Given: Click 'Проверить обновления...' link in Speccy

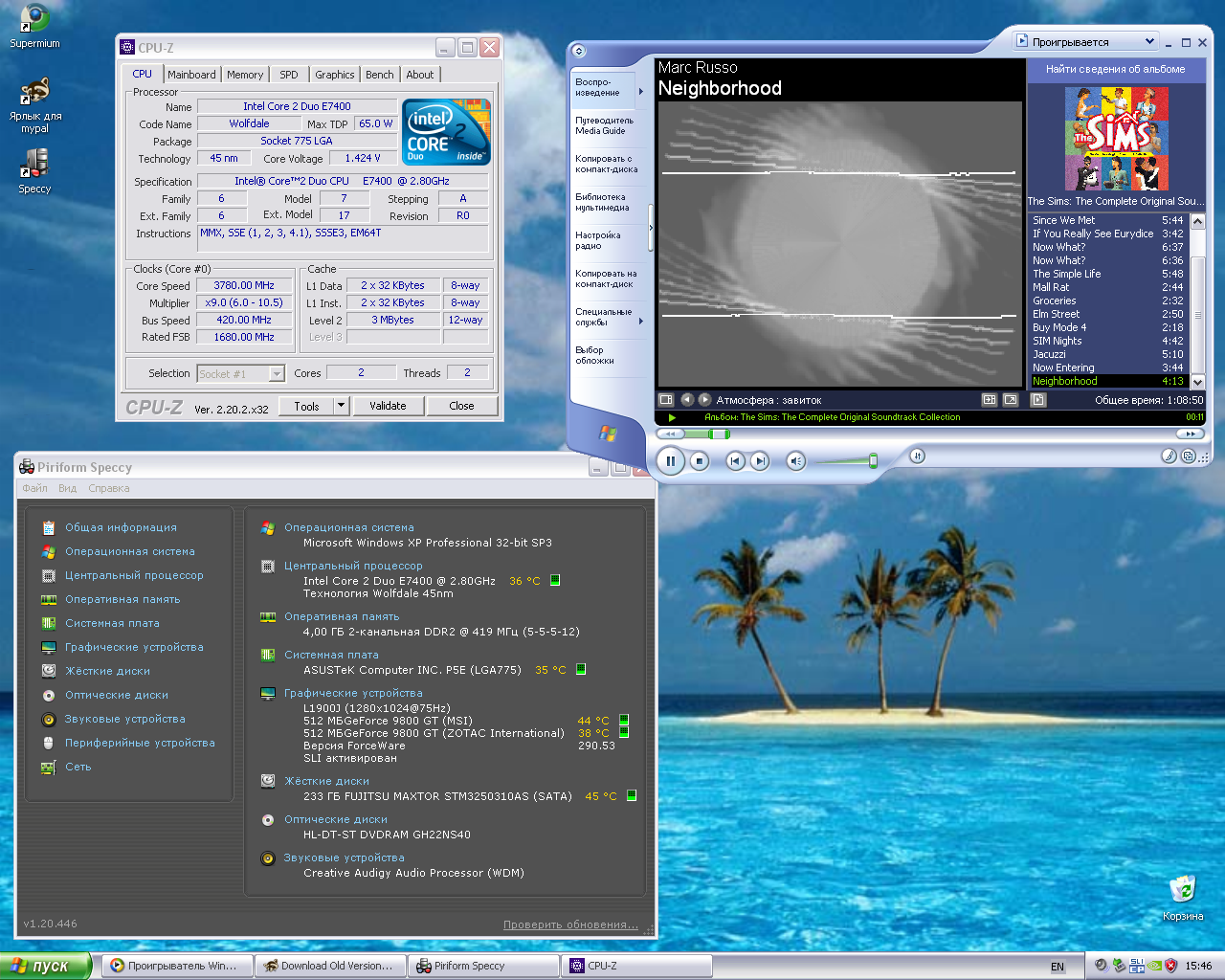Looking at the screenshot, I should coord(571,924).
